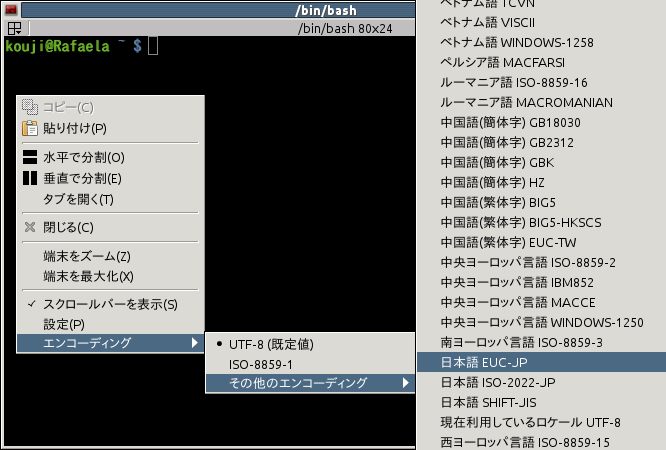The height and width of the screenshot is (450, 666).
Task: Click the /bin/bash window title bar
Action: 218,10
